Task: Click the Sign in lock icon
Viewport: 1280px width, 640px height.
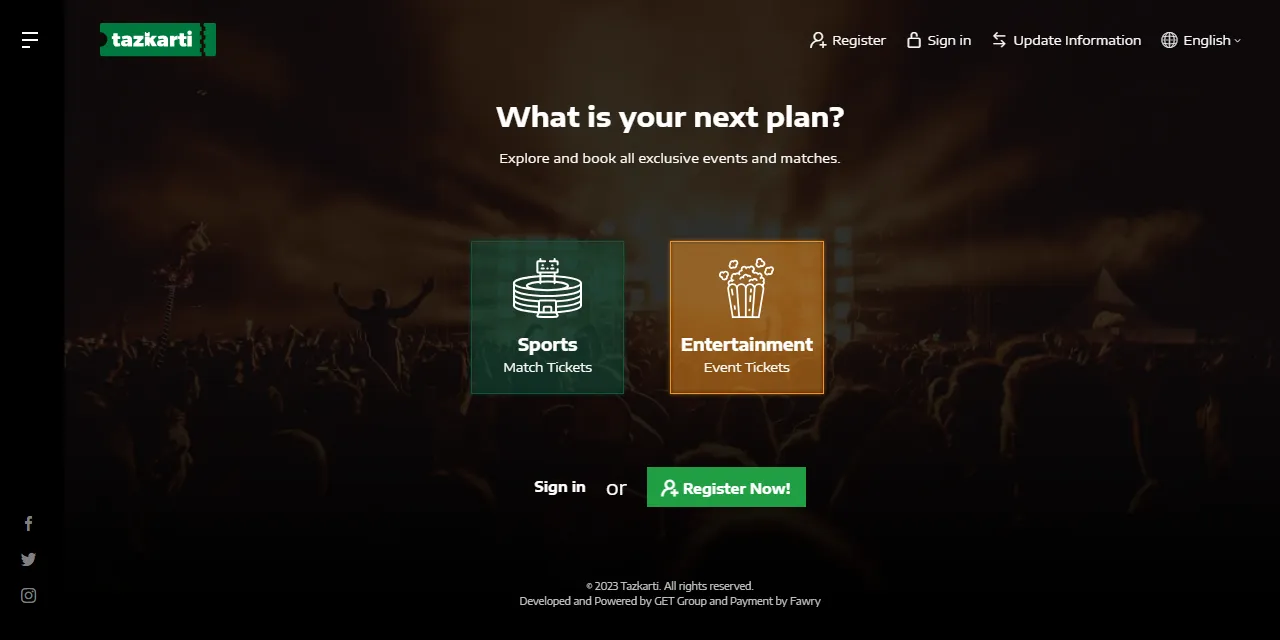Action: (x=913, y=40)
